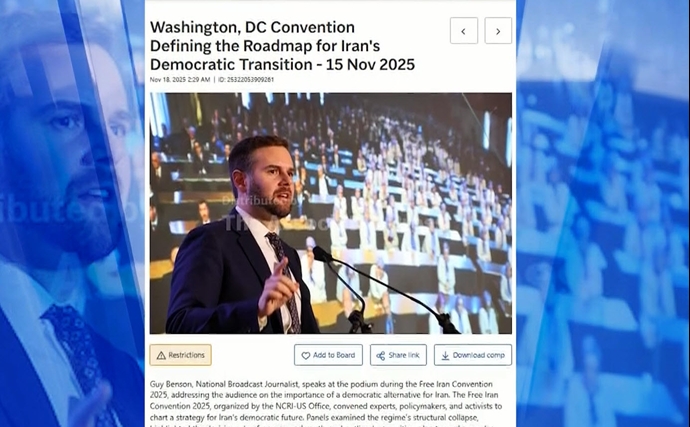The width and height of the screenshot is (690, 427).
Task: Advance to next image with right chevron
Action: (498, 31)
